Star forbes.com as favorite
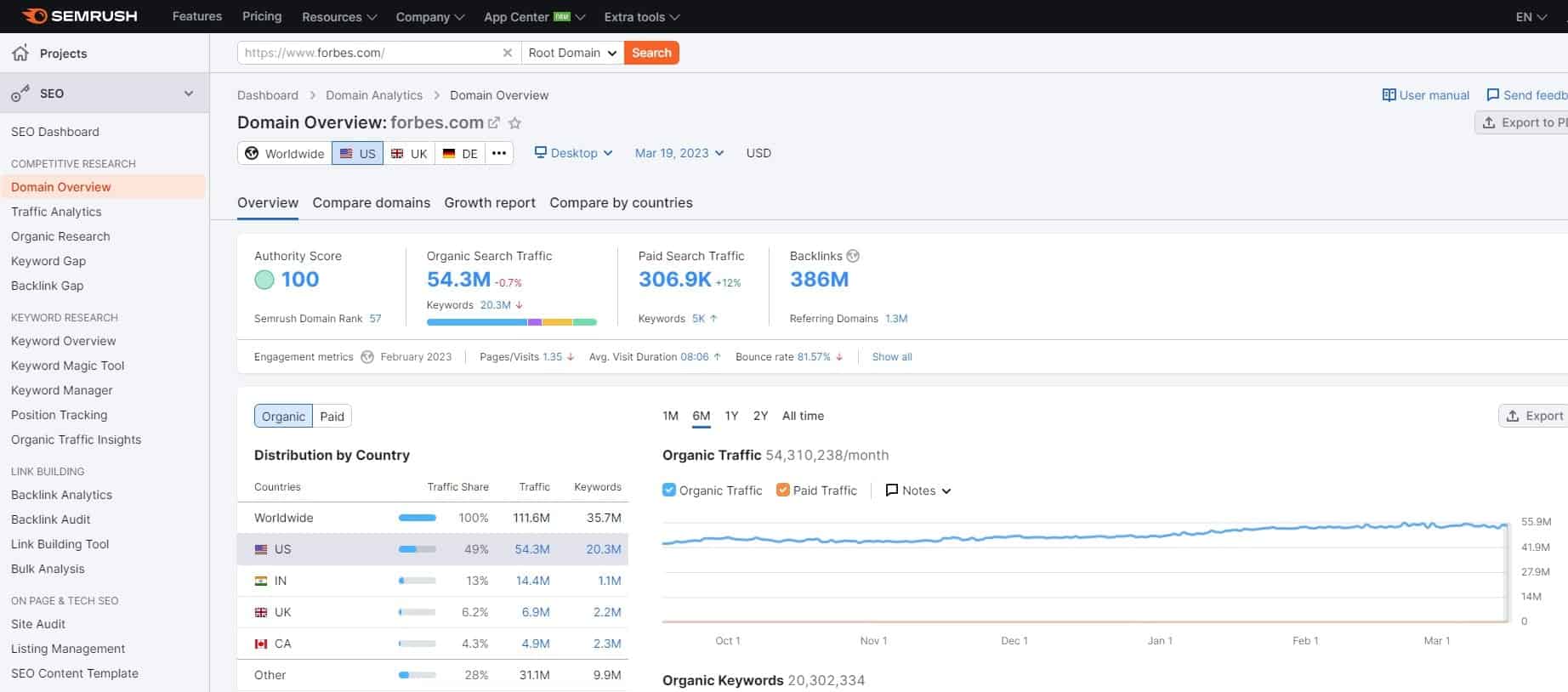 [514, 122]
